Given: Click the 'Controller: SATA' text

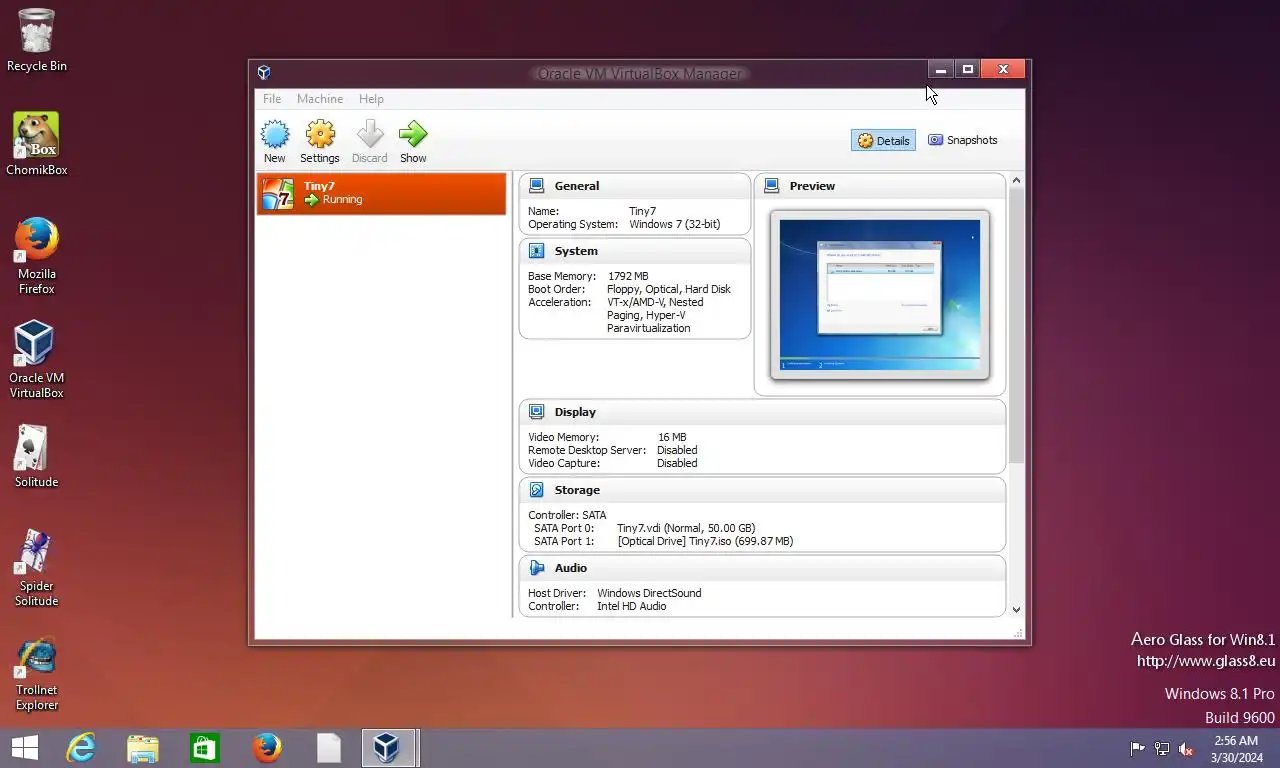Looking at the screenshot, I should point(567,515).
